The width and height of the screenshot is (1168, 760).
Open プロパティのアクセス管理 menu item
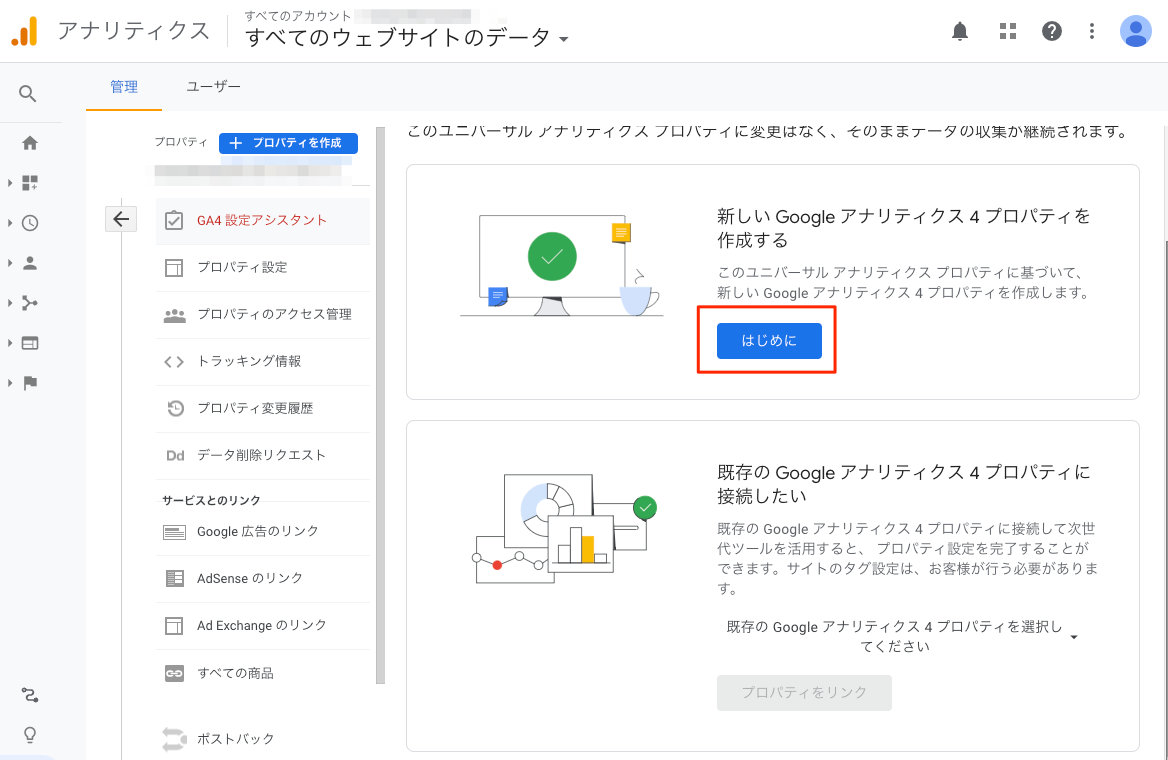pos(262,314)
